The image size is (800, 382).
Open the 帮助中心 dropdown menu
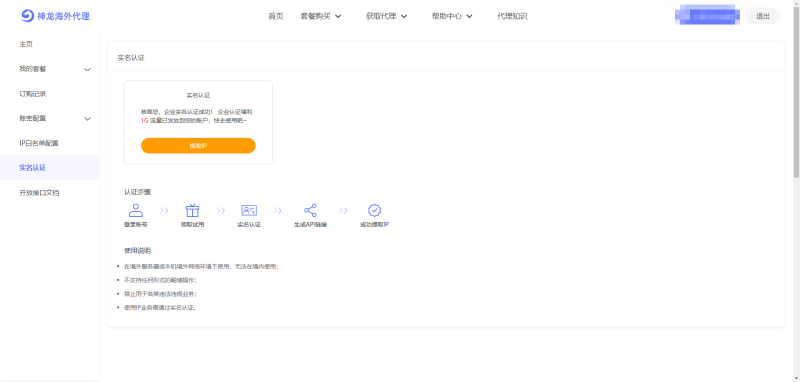[x=452, y=16]
